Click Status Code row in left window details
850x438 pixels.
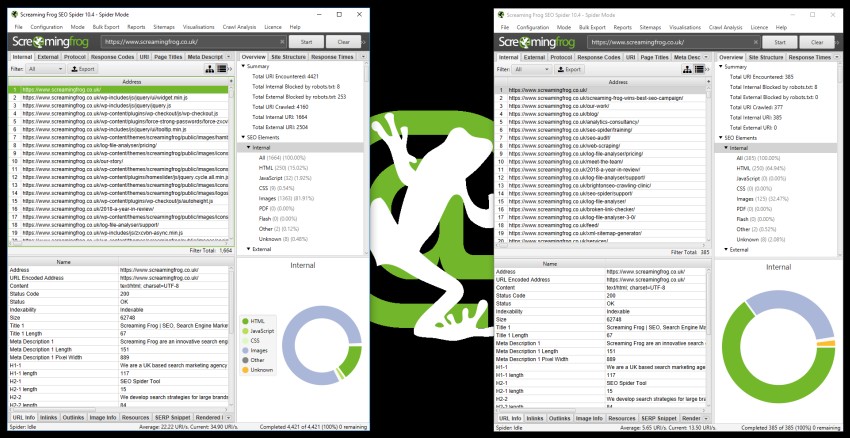[118, 293]
